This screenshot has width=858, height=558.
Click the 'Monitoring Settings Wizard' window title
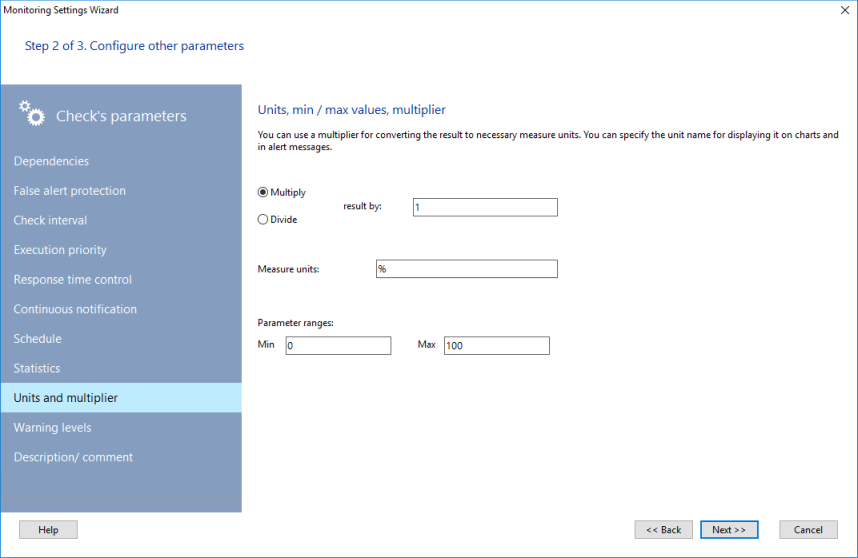click(x=61, y=10)
